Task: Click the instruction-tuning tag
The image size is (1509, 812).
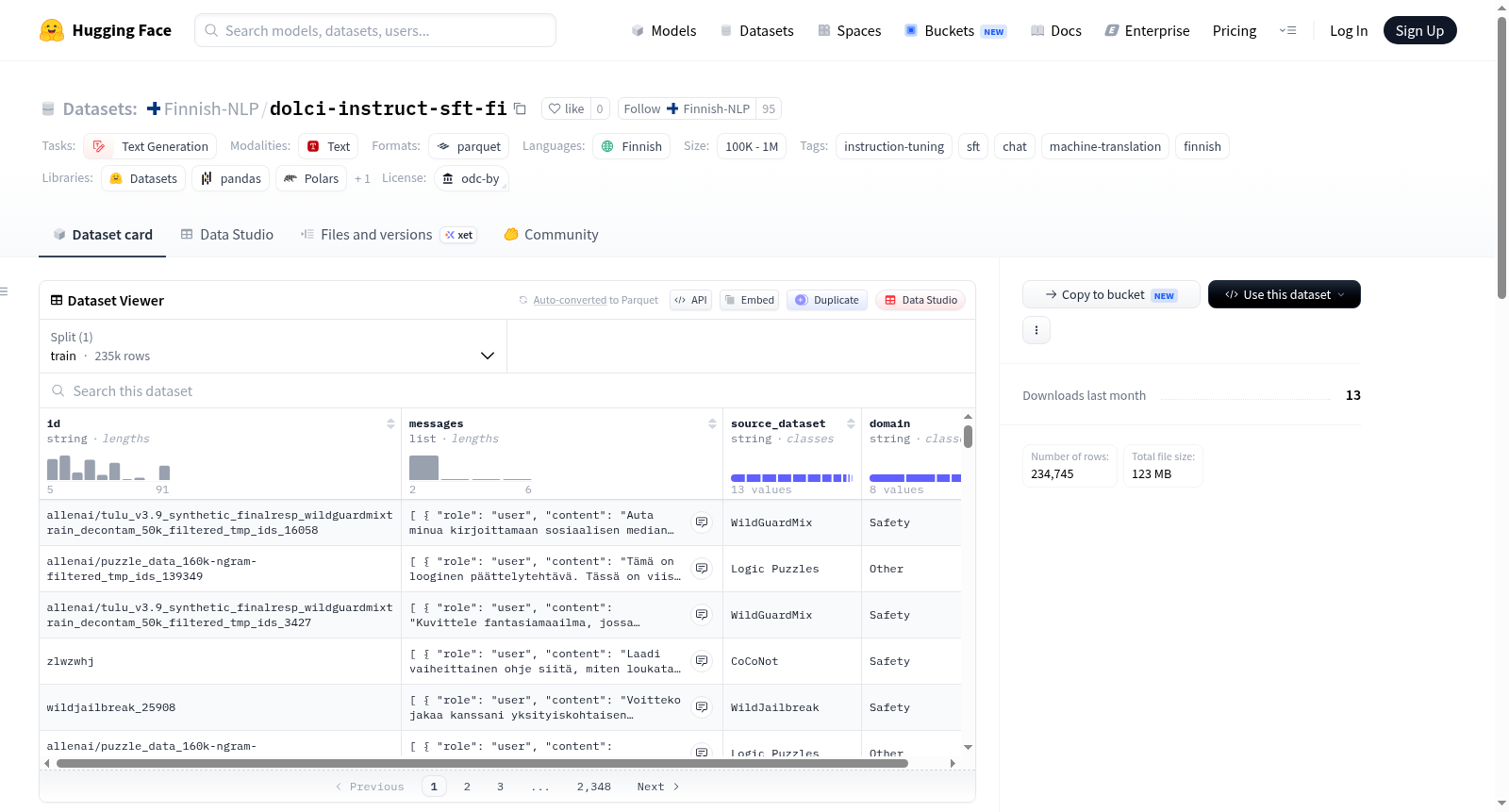Action: coord(893,146)
